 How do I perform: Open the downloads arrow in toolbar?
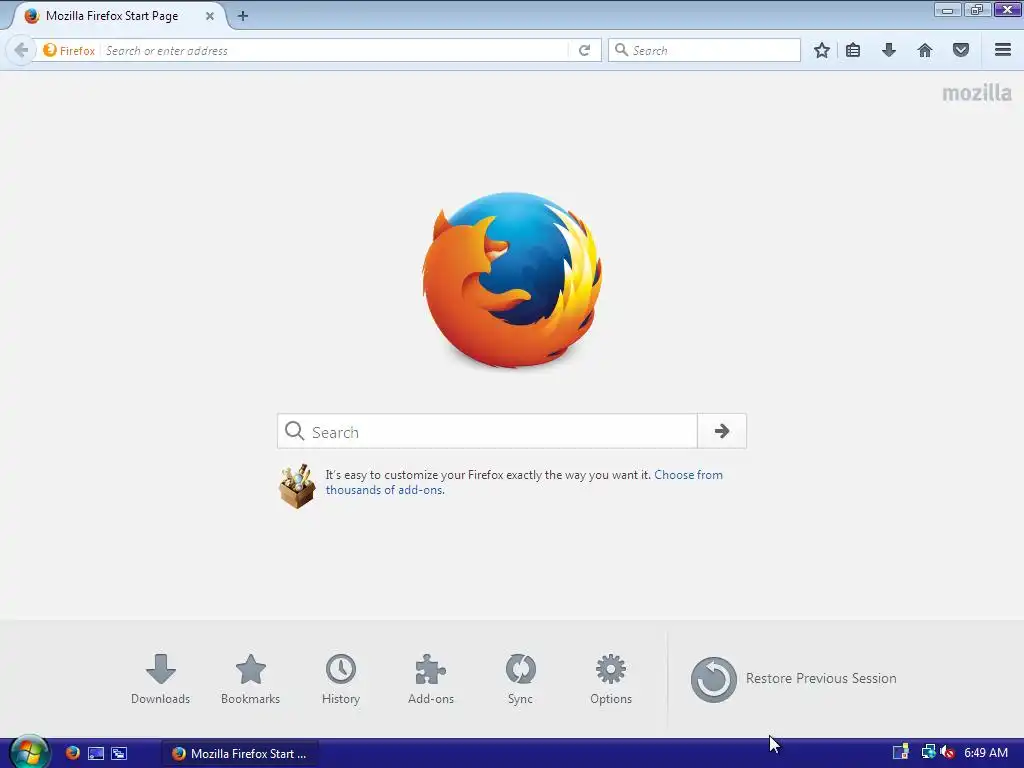coord(889,50)
